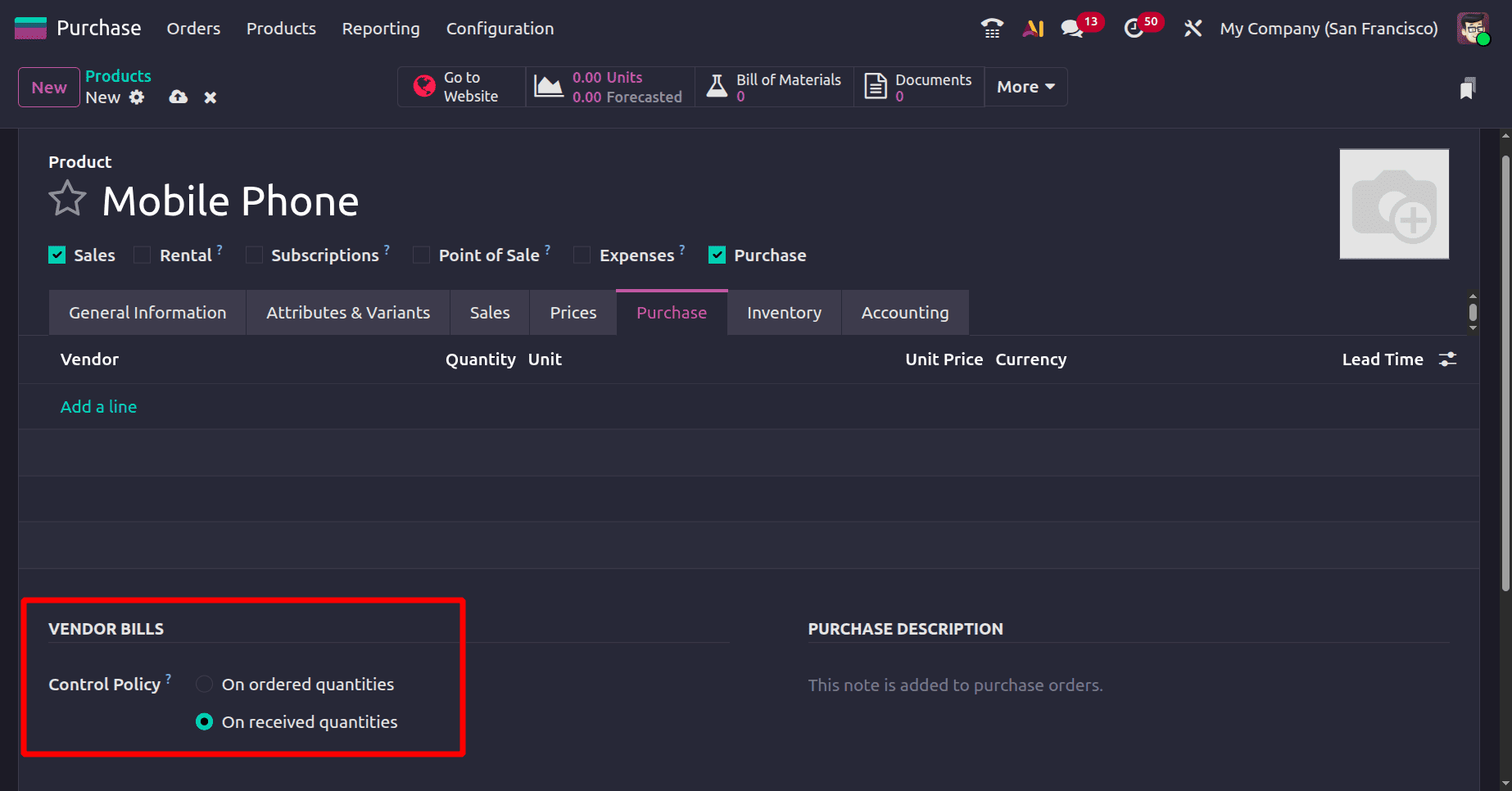Click the AI assistant icon
This screenshot has width=1512, height=791.
coord(1033,27)
